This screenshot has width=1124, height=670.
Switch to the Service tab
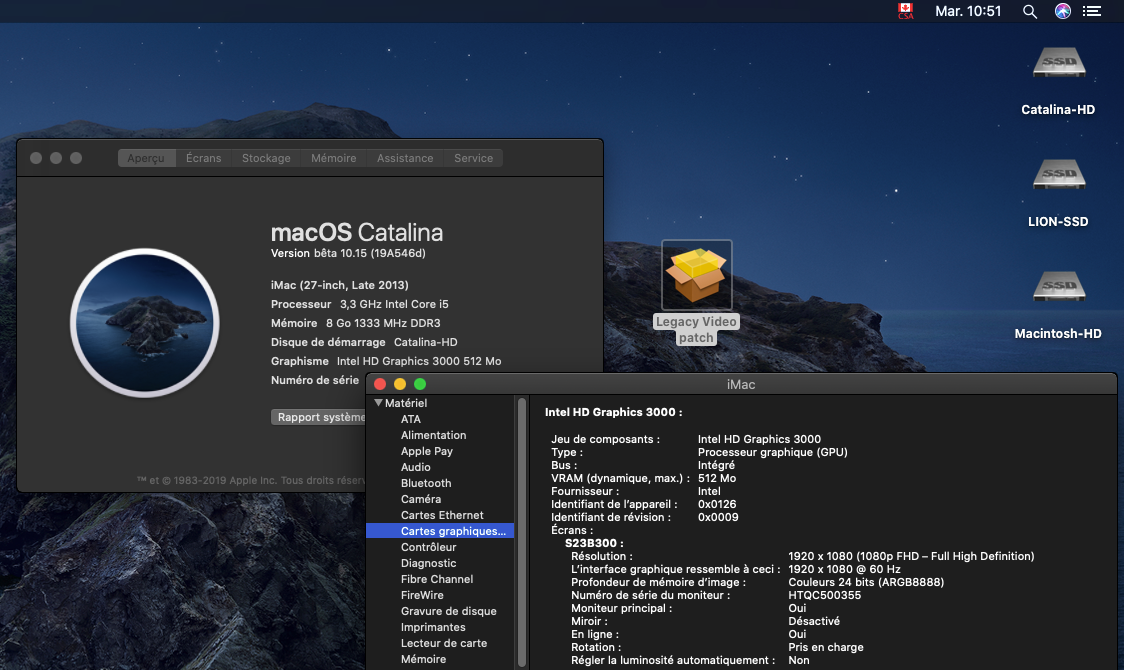[473, 158]
